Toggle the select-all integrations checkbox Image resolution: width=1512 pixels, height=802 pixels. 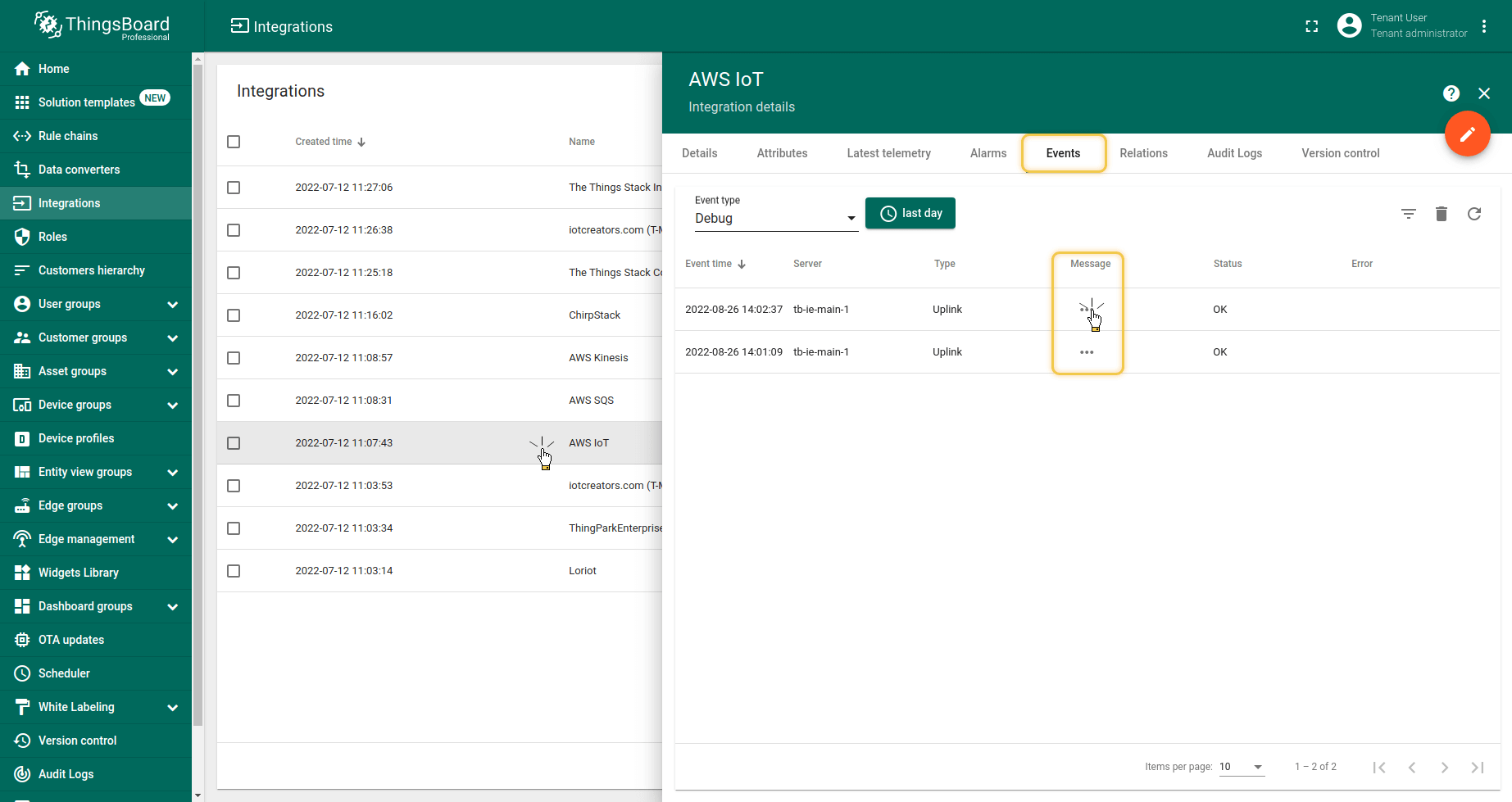234,142
